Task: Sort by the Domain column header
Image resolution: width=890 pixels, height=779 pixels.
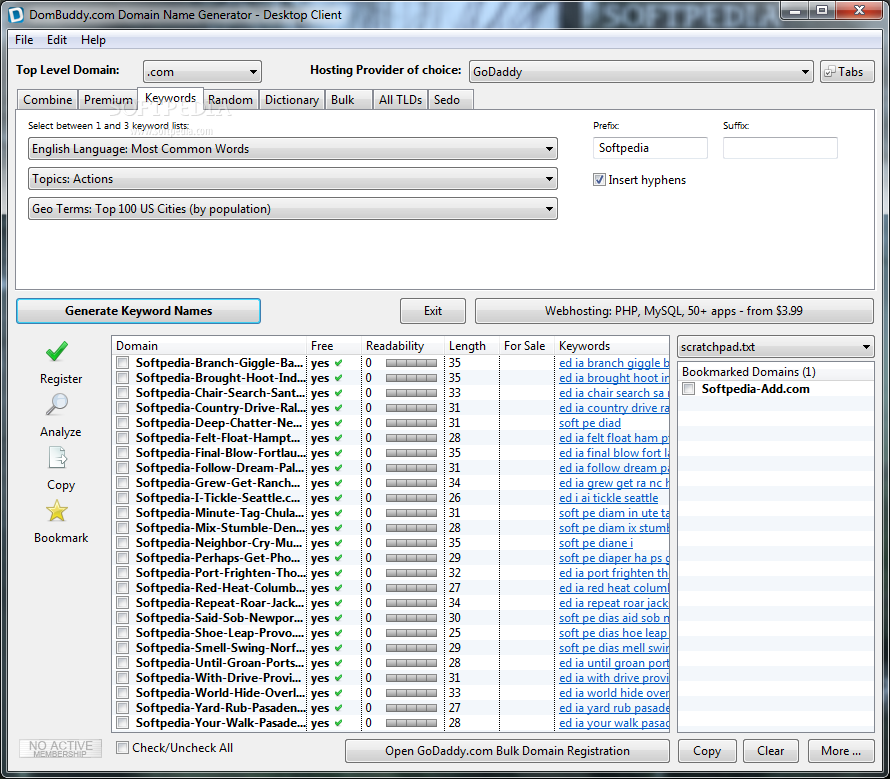Action: (209, 346)
